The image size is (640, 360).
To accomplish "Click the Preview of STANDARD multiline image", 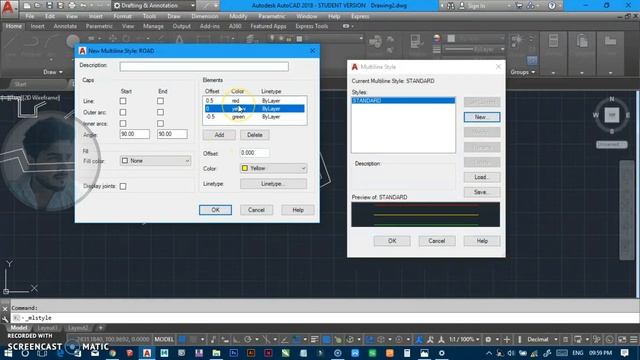I will click(425, 215).
